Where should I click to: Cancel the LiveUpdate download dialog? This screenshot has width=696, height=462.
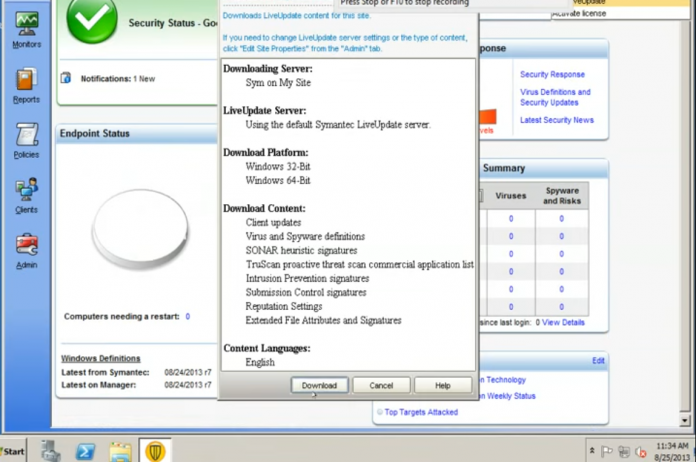(x=381, y=385)
